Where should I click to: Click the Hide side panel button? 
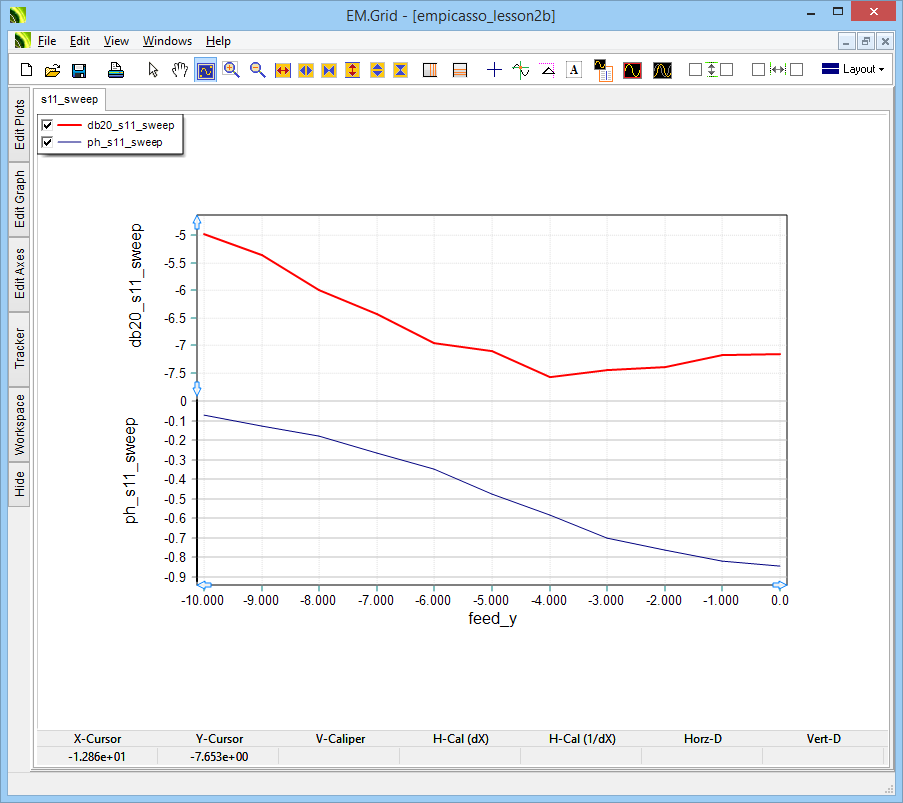pyautogui.click(x=20, y=485)
